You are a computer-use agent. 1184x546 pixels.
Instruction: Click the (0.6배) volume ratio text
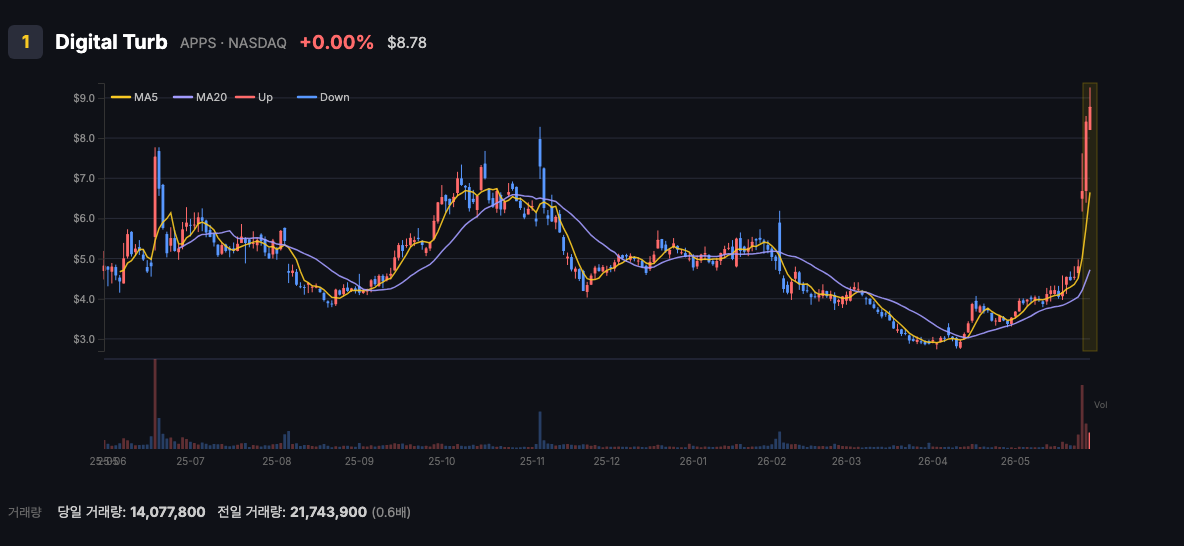click(x=391, y=512)
